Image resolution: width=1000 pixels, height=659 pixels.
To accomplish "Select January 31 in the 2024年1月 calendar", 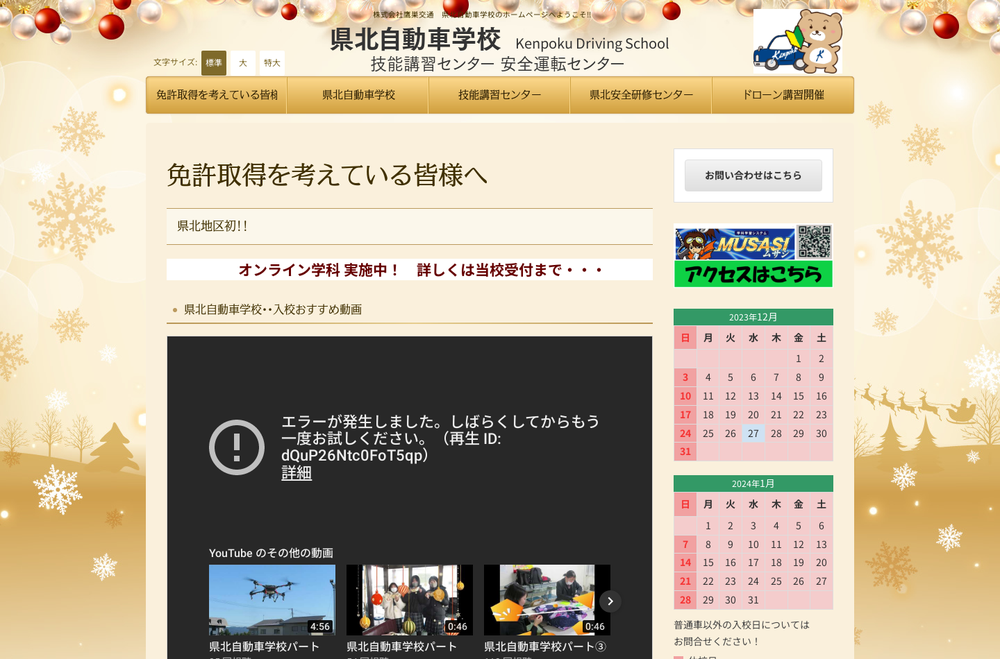I will 753,600.
